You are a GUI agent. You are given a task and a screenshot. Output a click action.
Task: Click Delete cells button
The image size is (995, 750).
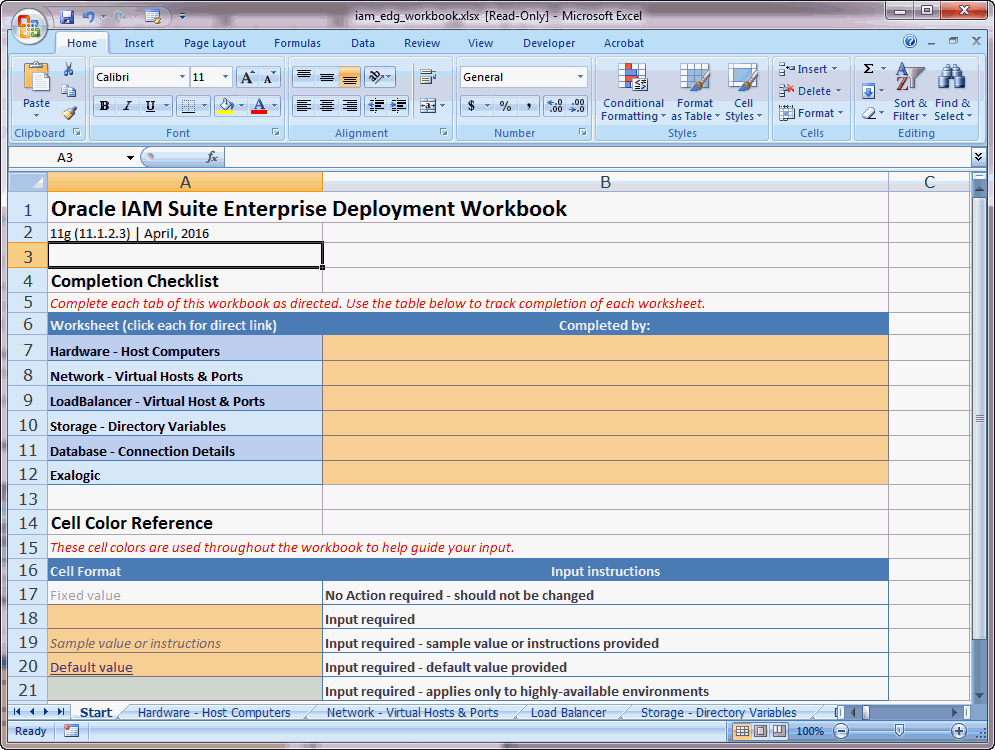coord(810,91)
